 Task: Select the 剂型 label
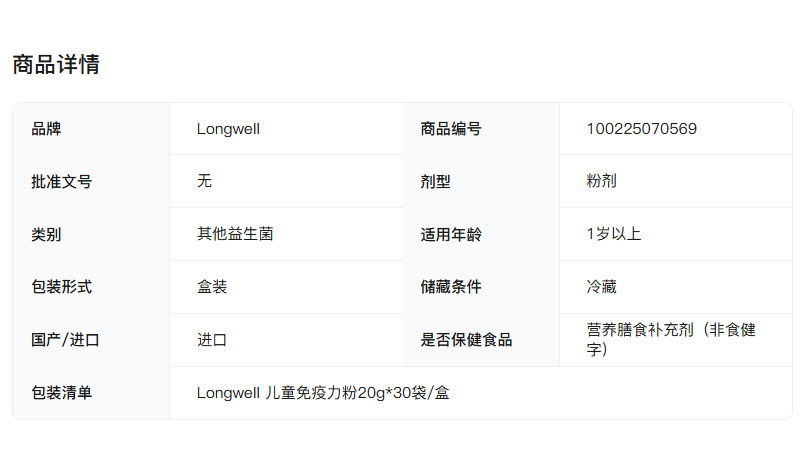point(436,182)
